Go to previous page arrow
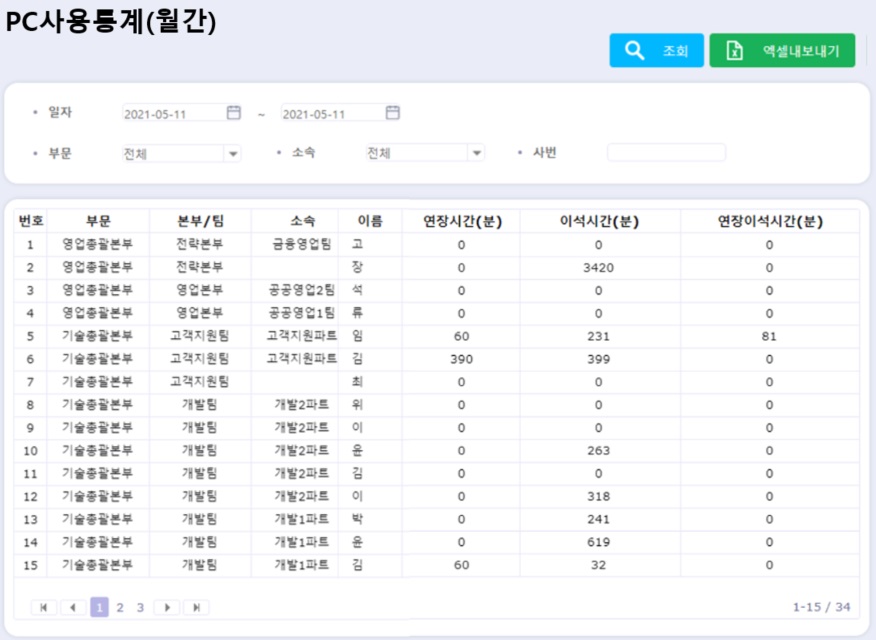Image resolution: width=876 pixels, height=640 pixels. [x=73, y=607]
